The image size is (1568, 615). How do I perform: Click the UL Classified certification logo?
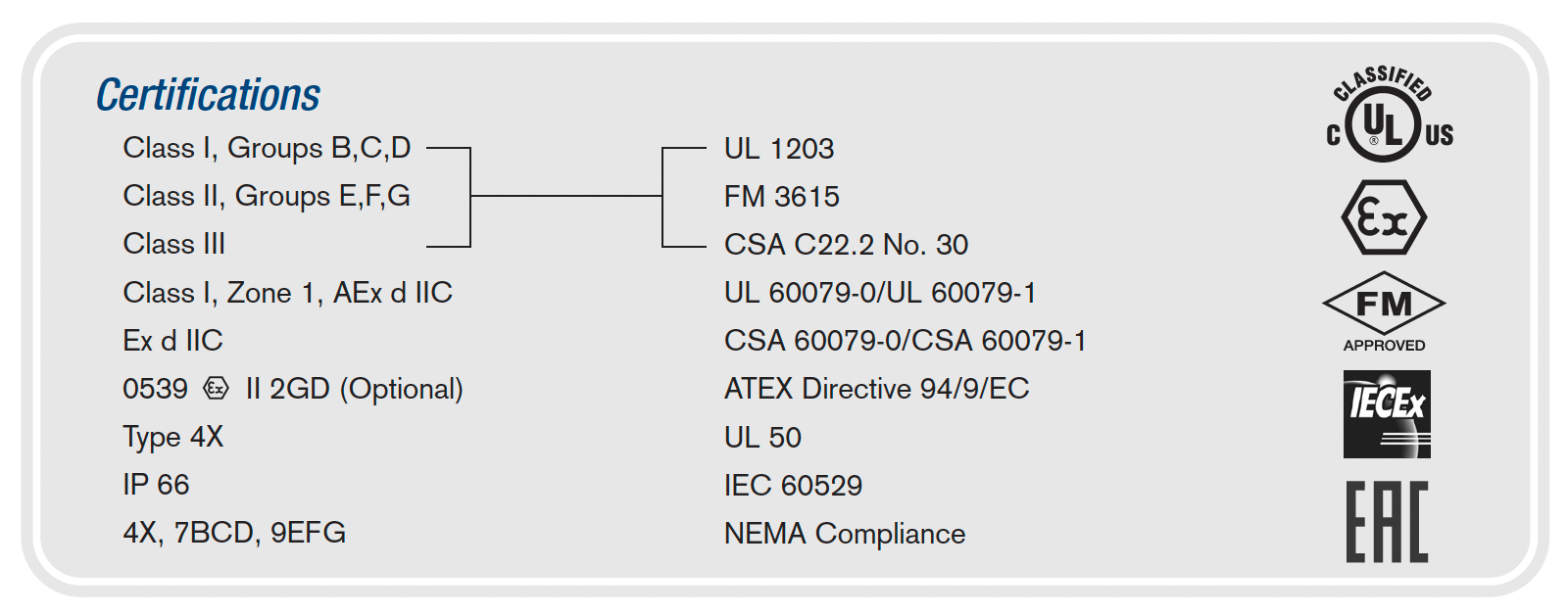coord(1389,114)
